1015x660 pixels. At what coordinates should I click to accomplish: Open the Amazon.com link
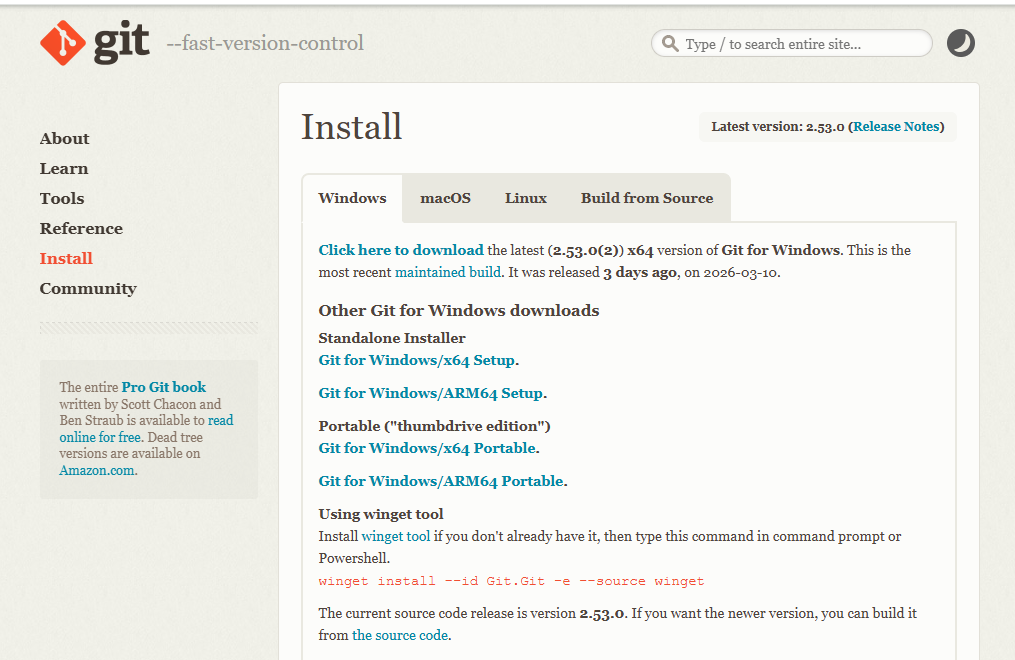coord(97,470)
